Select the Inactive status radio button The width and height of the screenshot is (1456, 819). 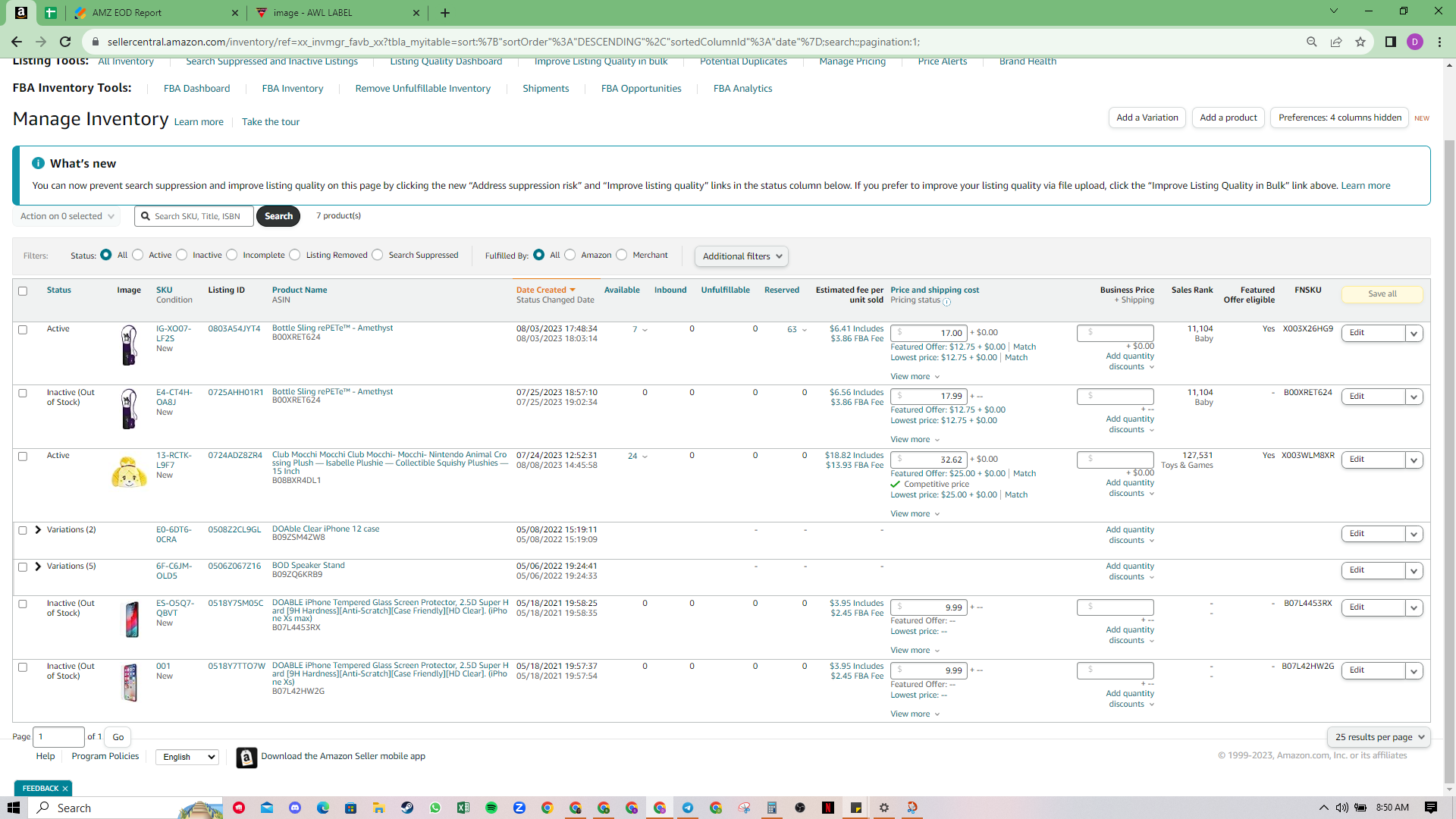(182, 255)
